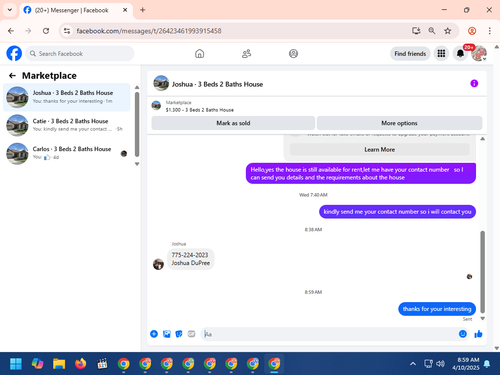Open Joshua 3 Beds 2 Baths conversation

[67, 97]
